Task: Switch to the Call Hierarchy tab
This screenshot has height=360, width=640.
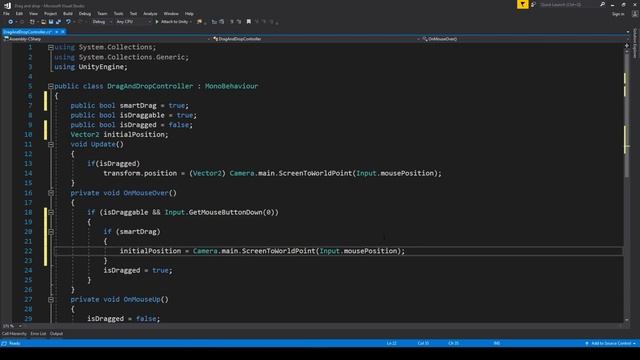Action: [14, 334]
